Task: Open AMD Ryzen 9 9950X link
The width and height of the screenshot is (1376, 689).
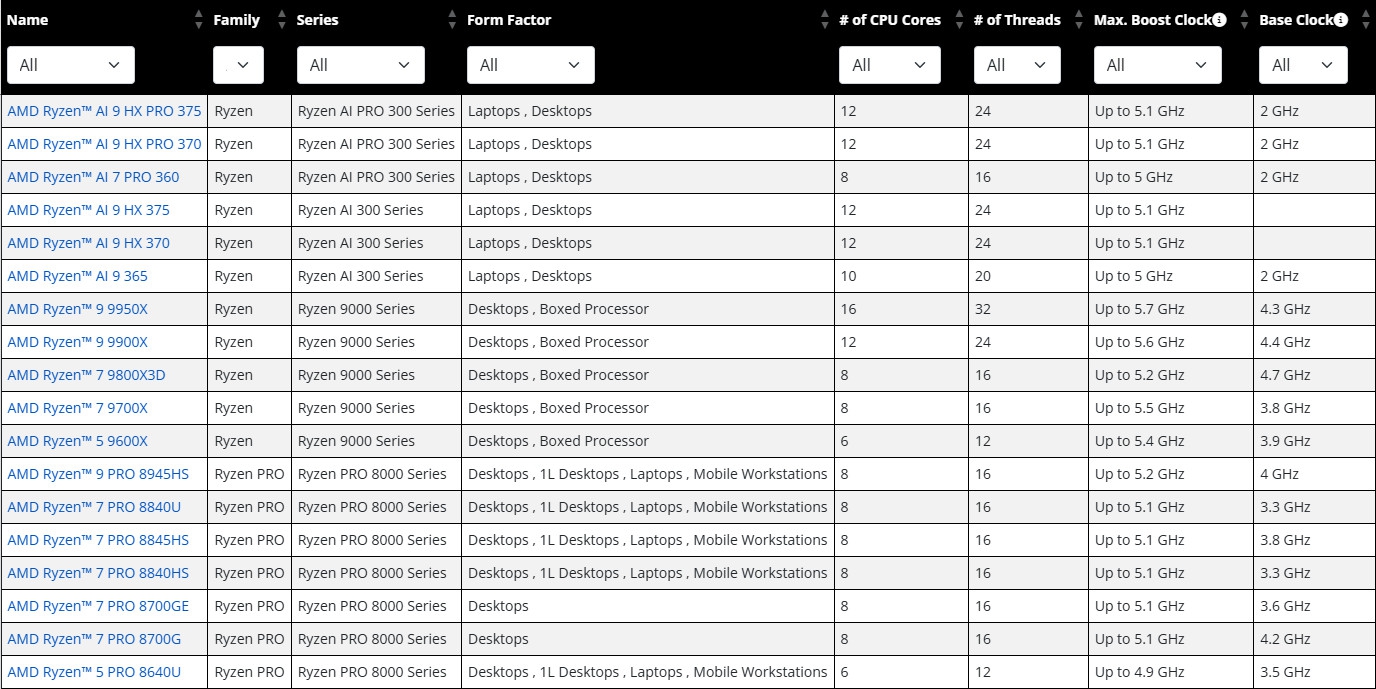Action: coord(77,309)
